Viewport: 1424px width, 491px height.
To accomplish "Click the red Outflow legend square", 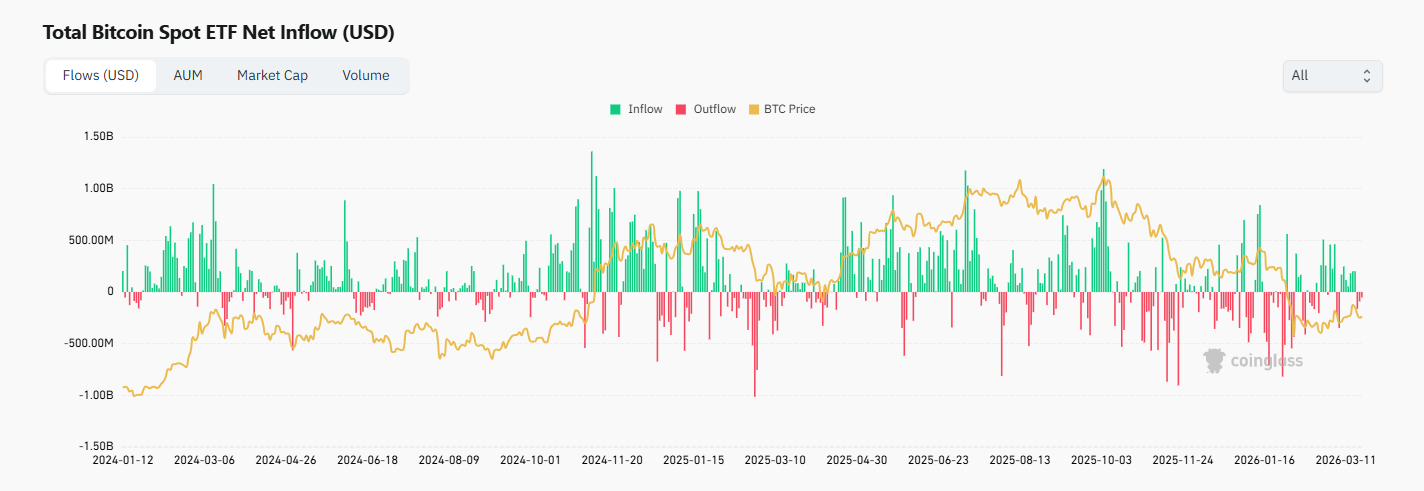I will (x=681, y=109).
